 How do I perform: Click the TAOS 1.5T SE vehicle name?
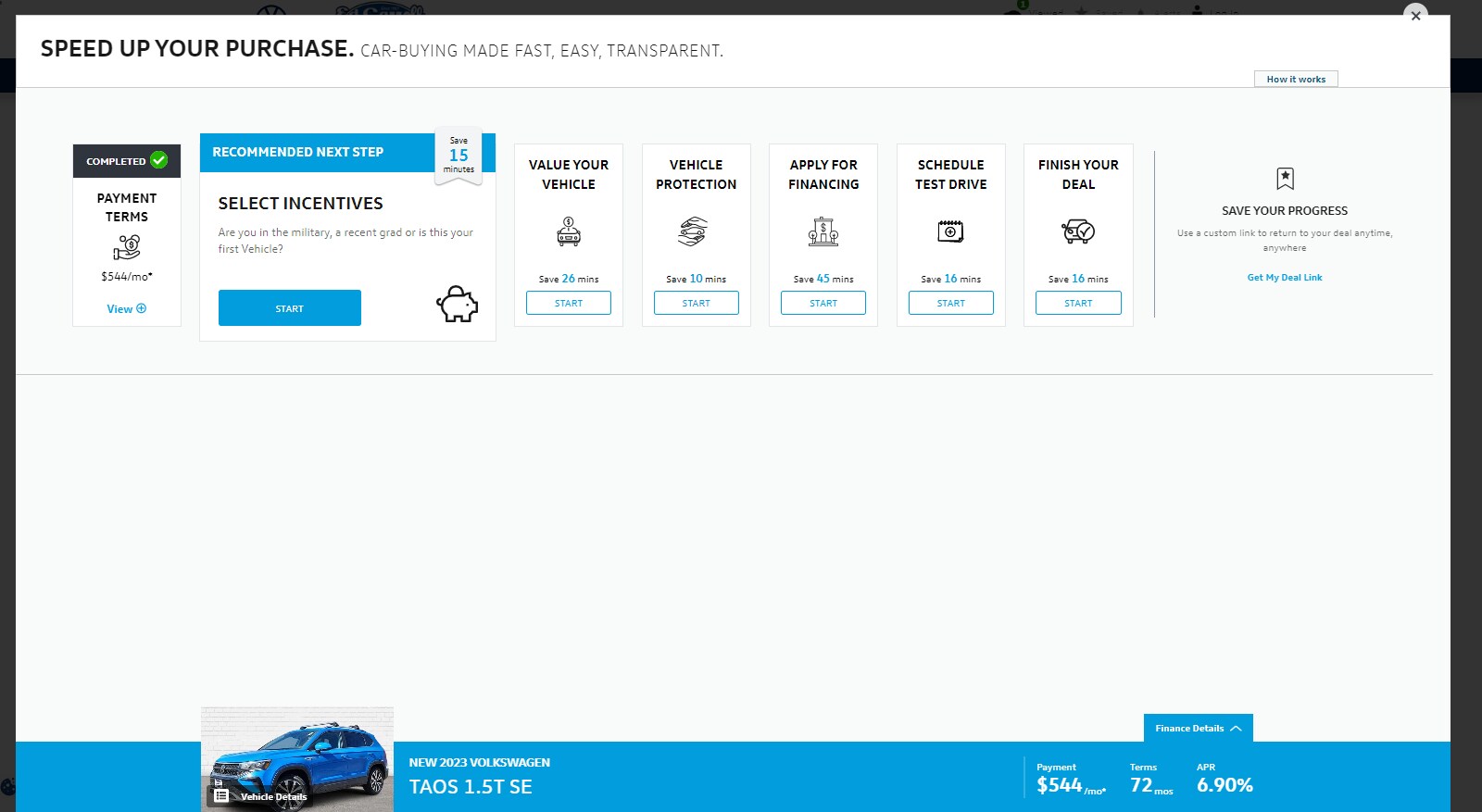tap(471, 787)
